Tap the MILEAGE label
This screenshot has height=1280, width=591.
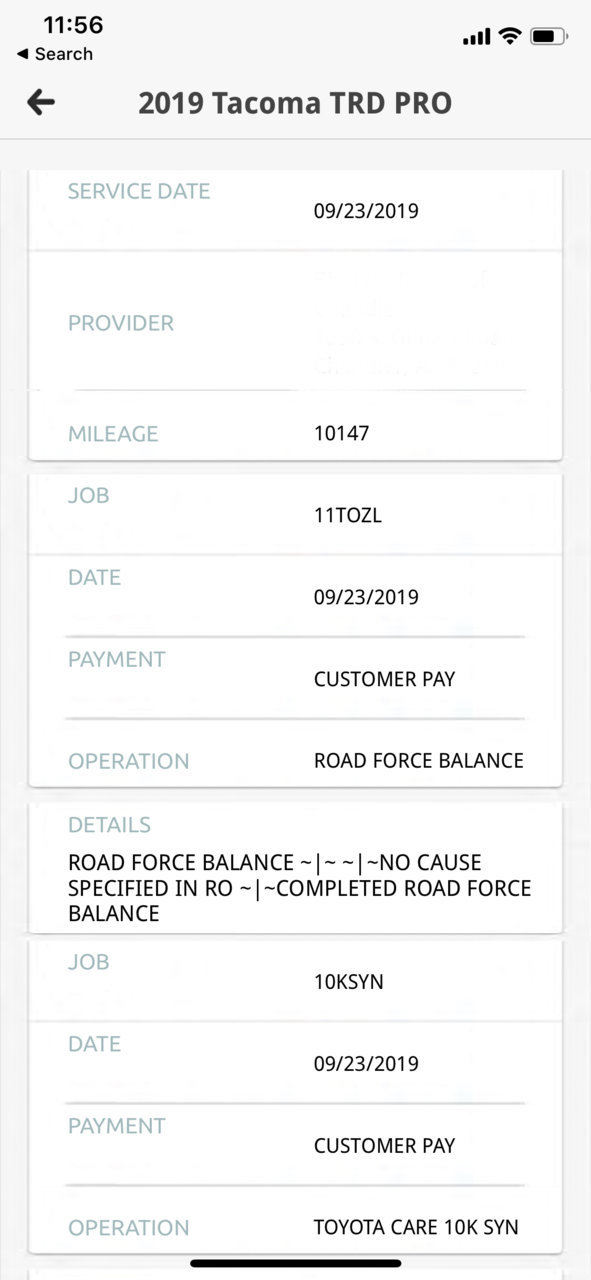point(113,434)
